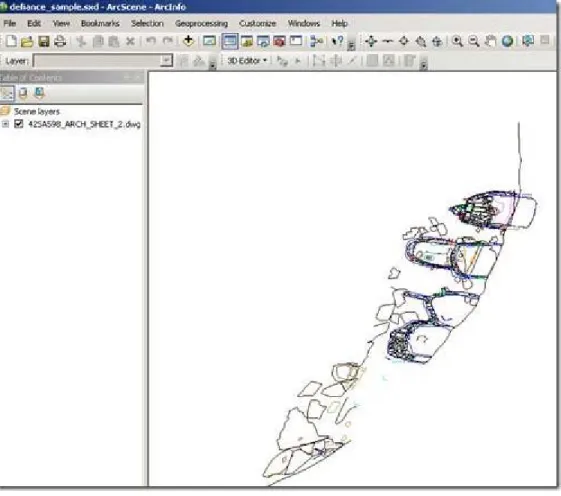Open the Layer combo box dropdown arrow

(166, 60)
